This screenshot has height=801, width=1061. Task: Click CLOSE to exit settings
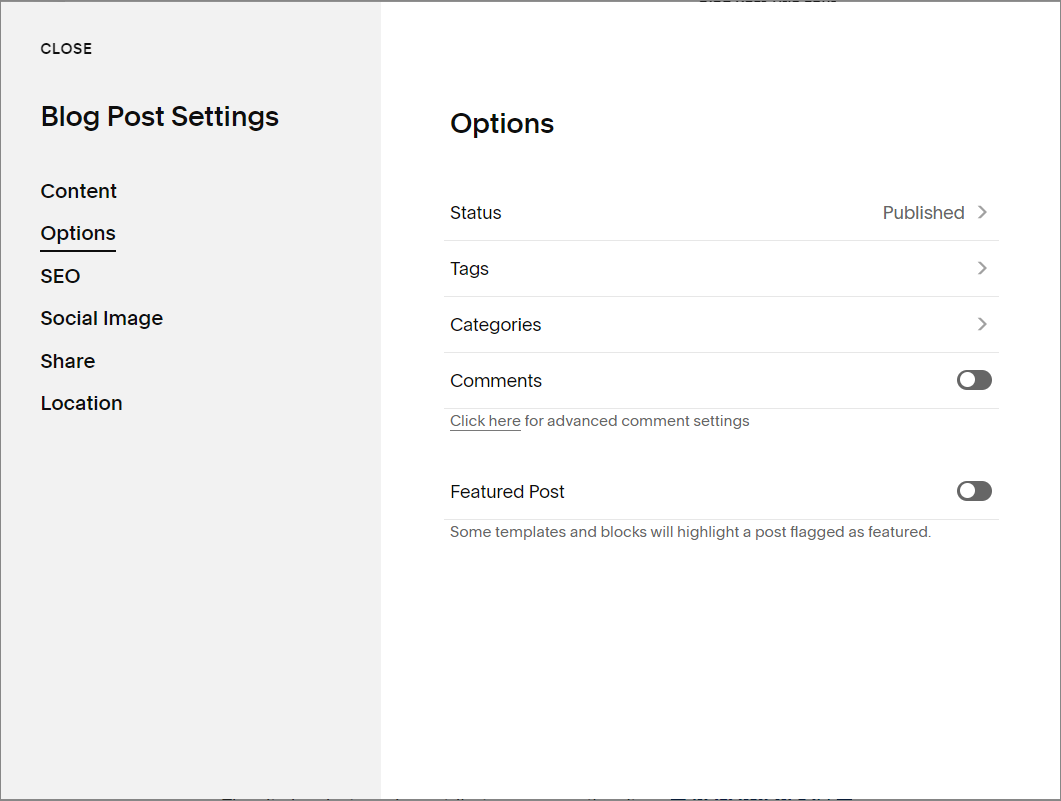[66, 48]
